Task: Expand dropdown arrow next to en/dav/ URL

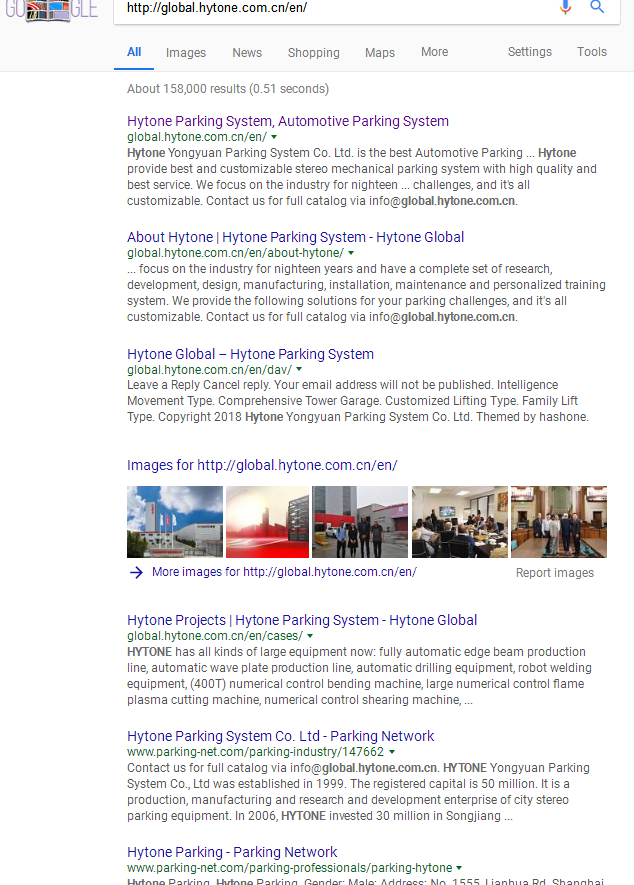Action: (x=299, y=370)
